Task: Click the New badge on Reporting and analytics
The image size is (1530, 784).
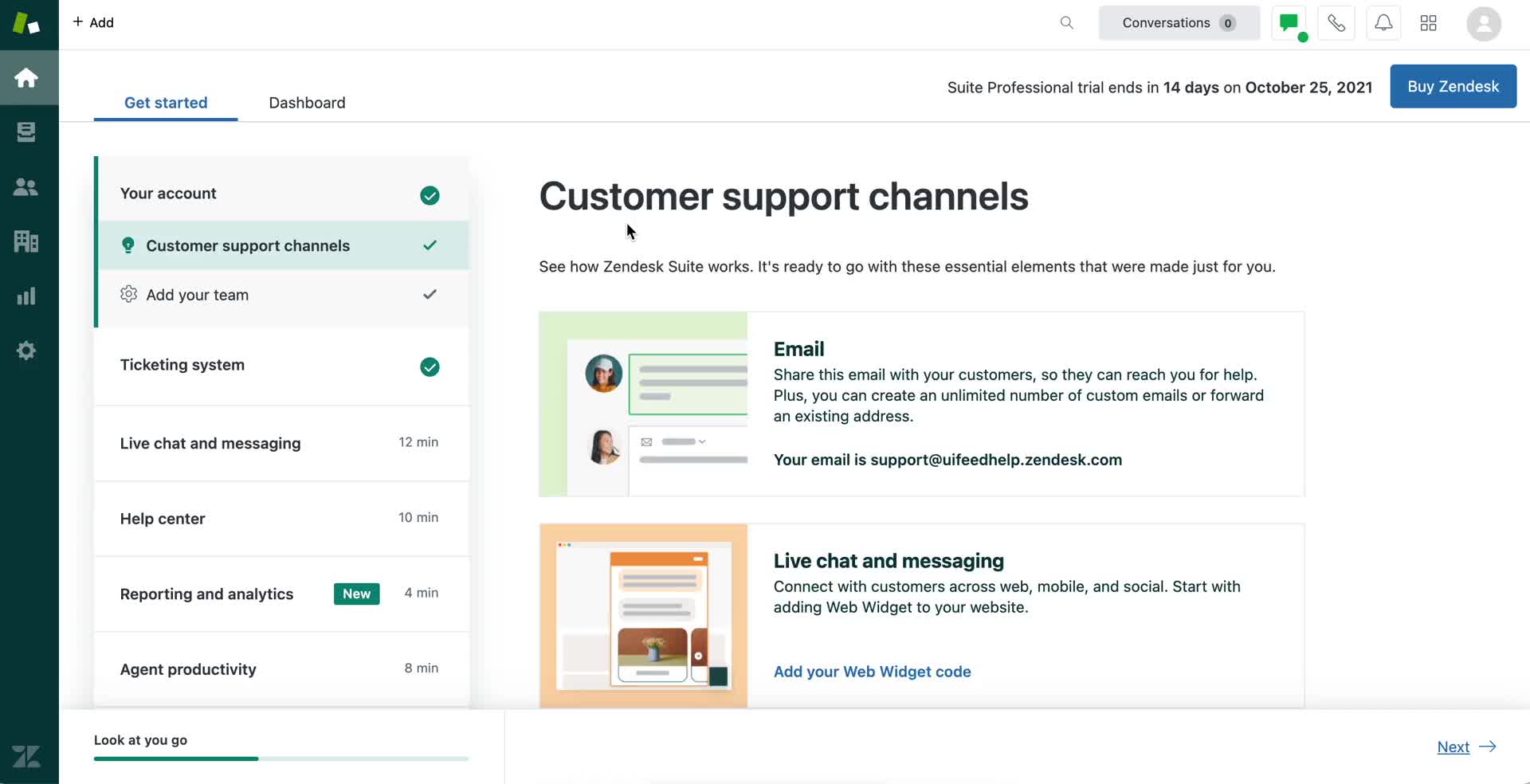Action: (356, 594)
